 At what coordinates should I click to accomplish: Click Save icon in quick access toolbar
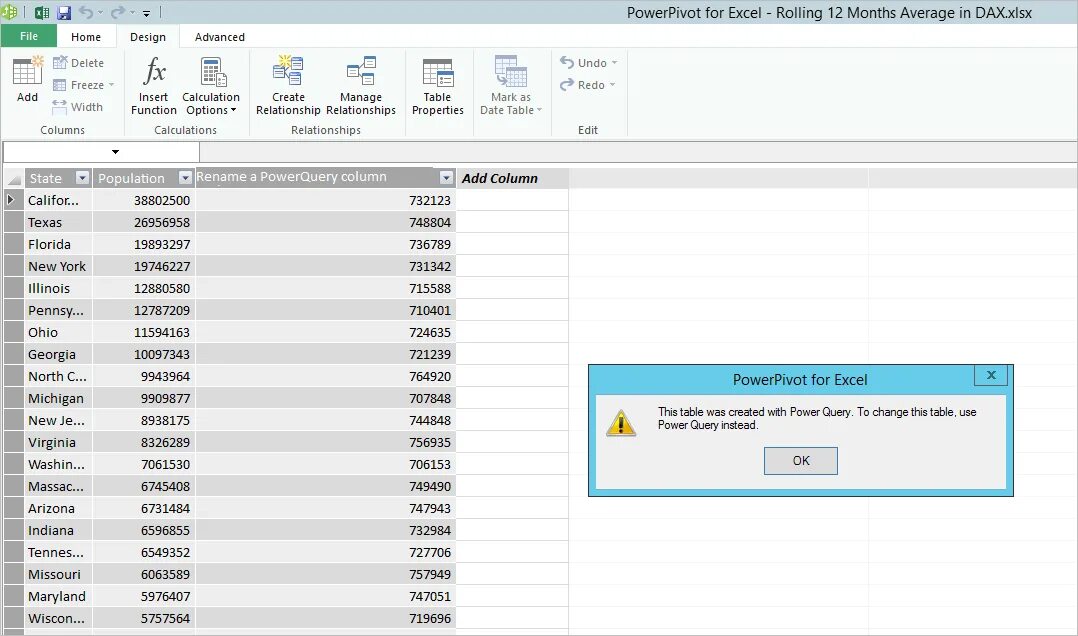(64, 12)
